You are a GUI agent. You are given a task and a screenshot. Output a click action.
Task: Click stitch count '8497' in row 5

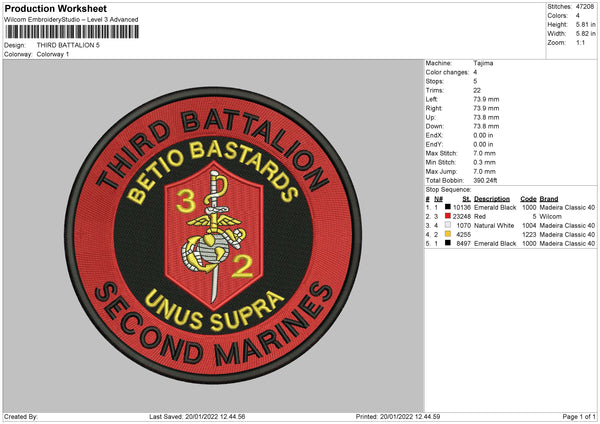(x=463, y=243)
